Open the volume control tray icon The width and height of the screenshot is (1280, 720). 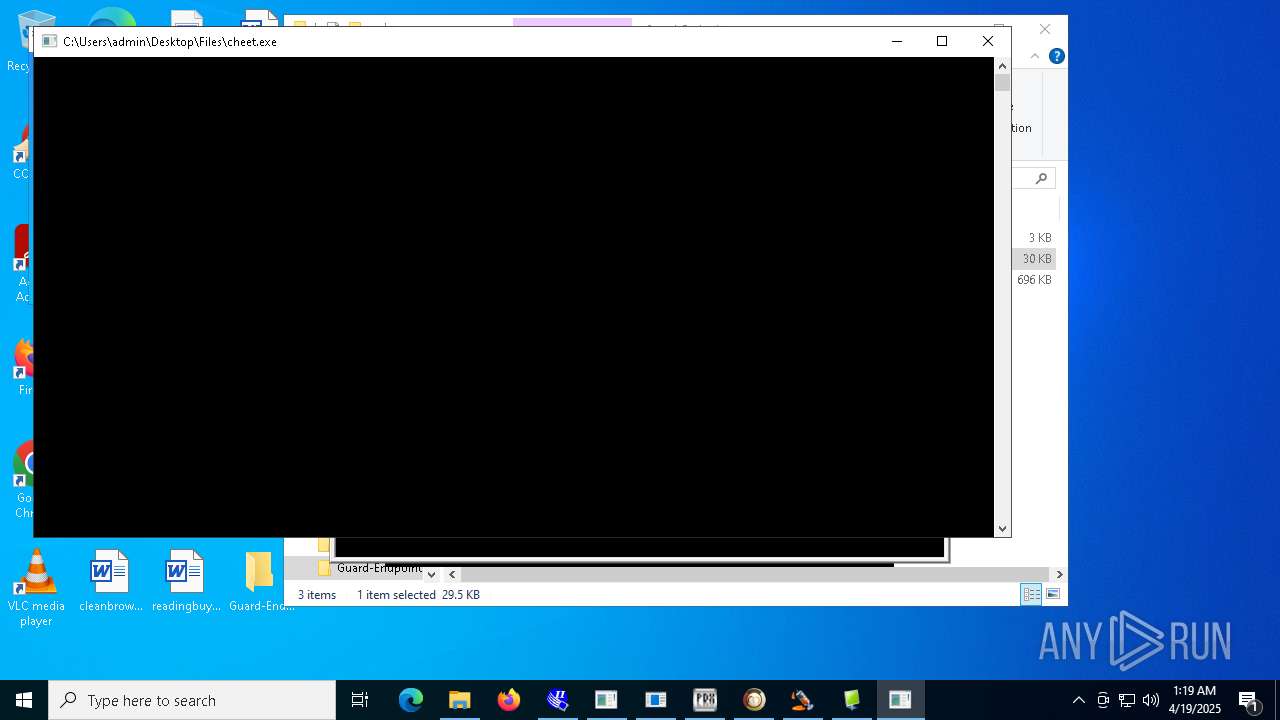click(x=1151, y=700)
